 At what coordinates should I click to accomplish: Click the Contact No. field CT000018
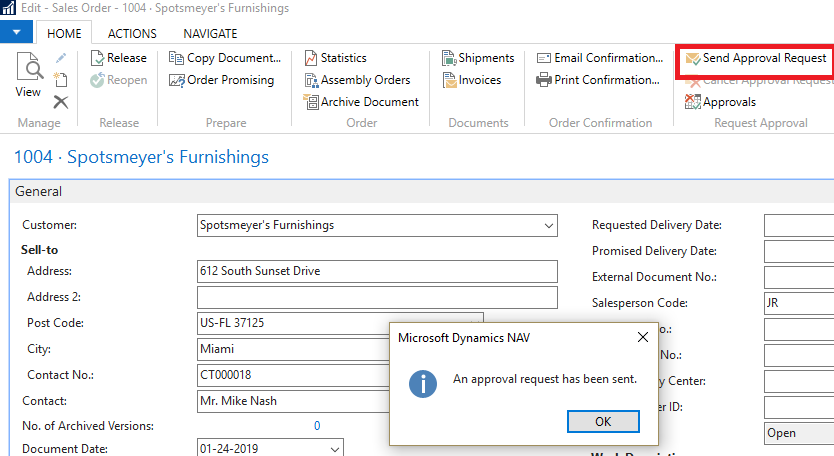tap(293, 375)
